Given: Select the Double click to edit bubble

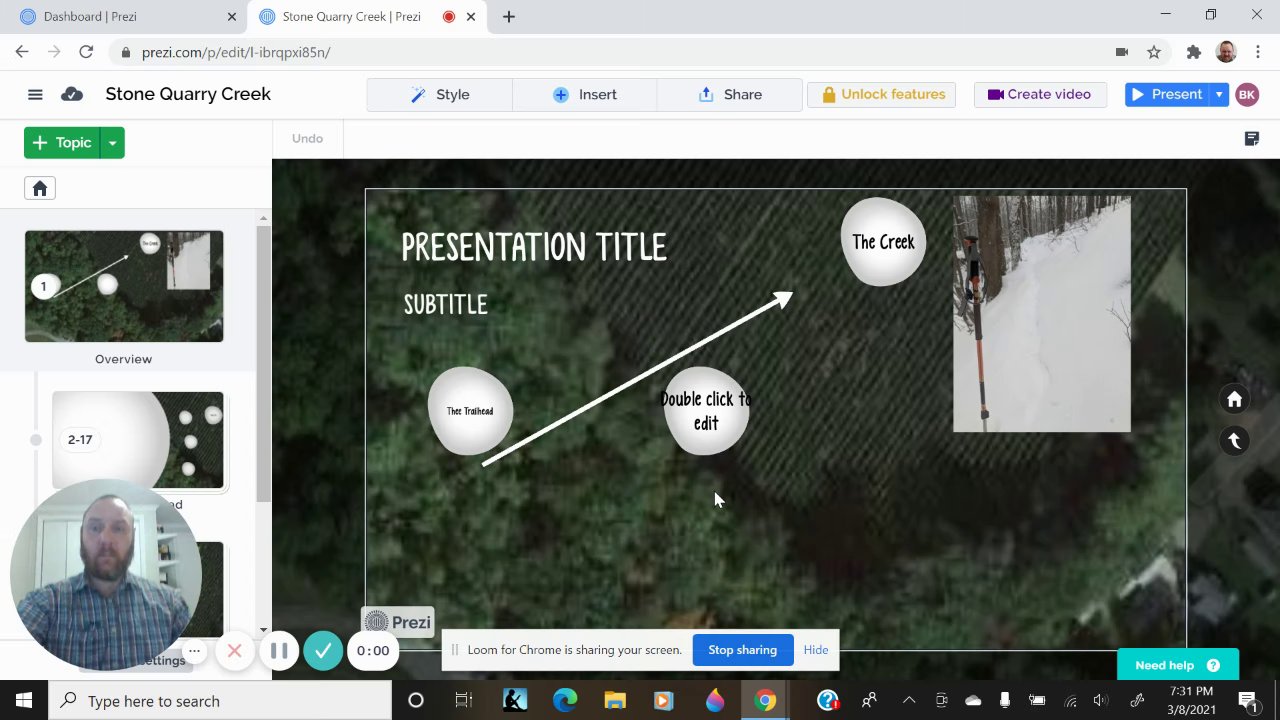Looking at the screenshot, I should click(x=706, y=411).
